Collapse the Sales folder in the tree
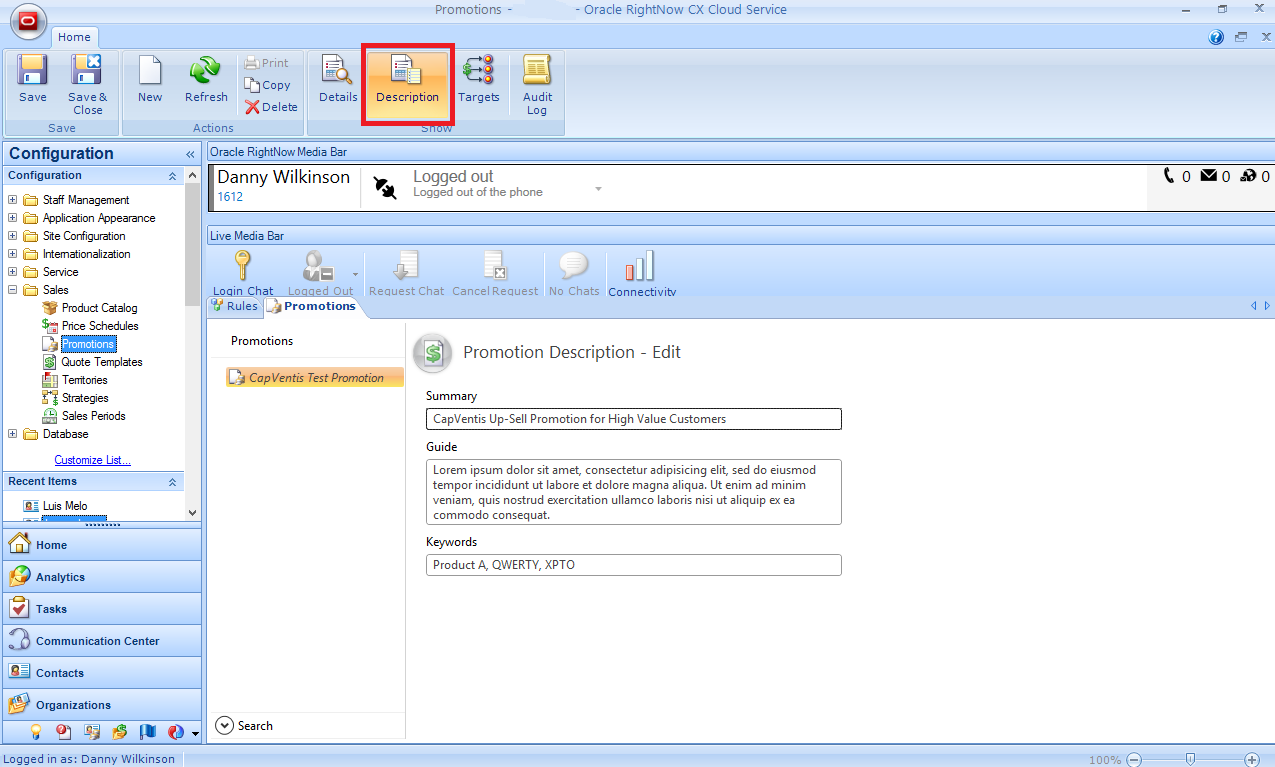This screenshot has width=1275, height=767. tap(13, 290)
